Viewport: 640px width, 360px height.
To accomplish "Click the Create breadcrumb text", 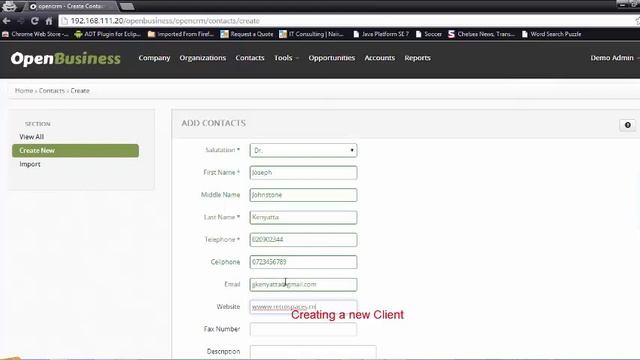I will coord(80,91).
